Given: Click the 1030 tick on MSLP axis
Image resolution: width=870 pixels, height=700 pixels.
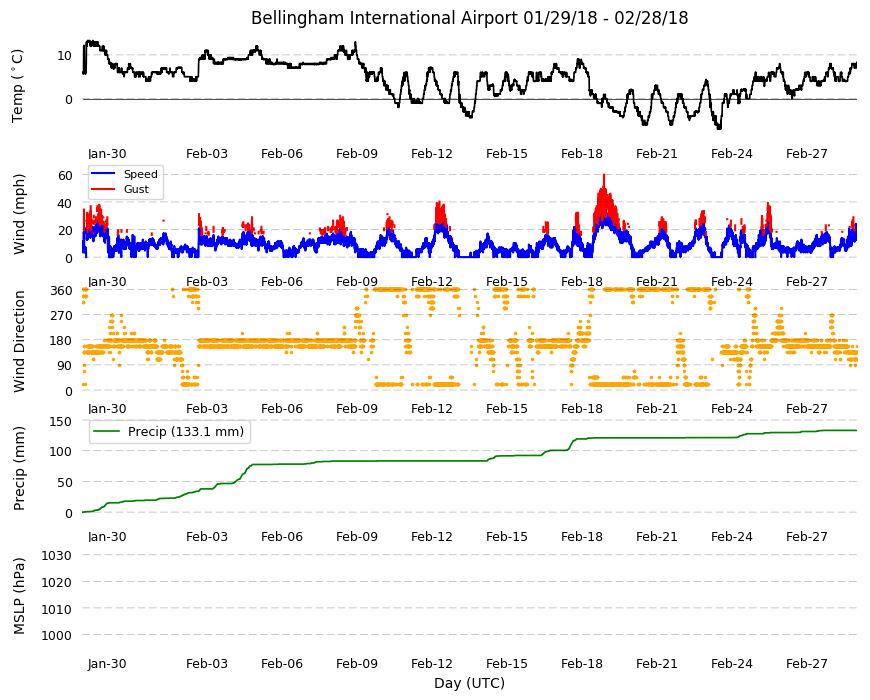Looking at the screenshot, I should 57,555.
